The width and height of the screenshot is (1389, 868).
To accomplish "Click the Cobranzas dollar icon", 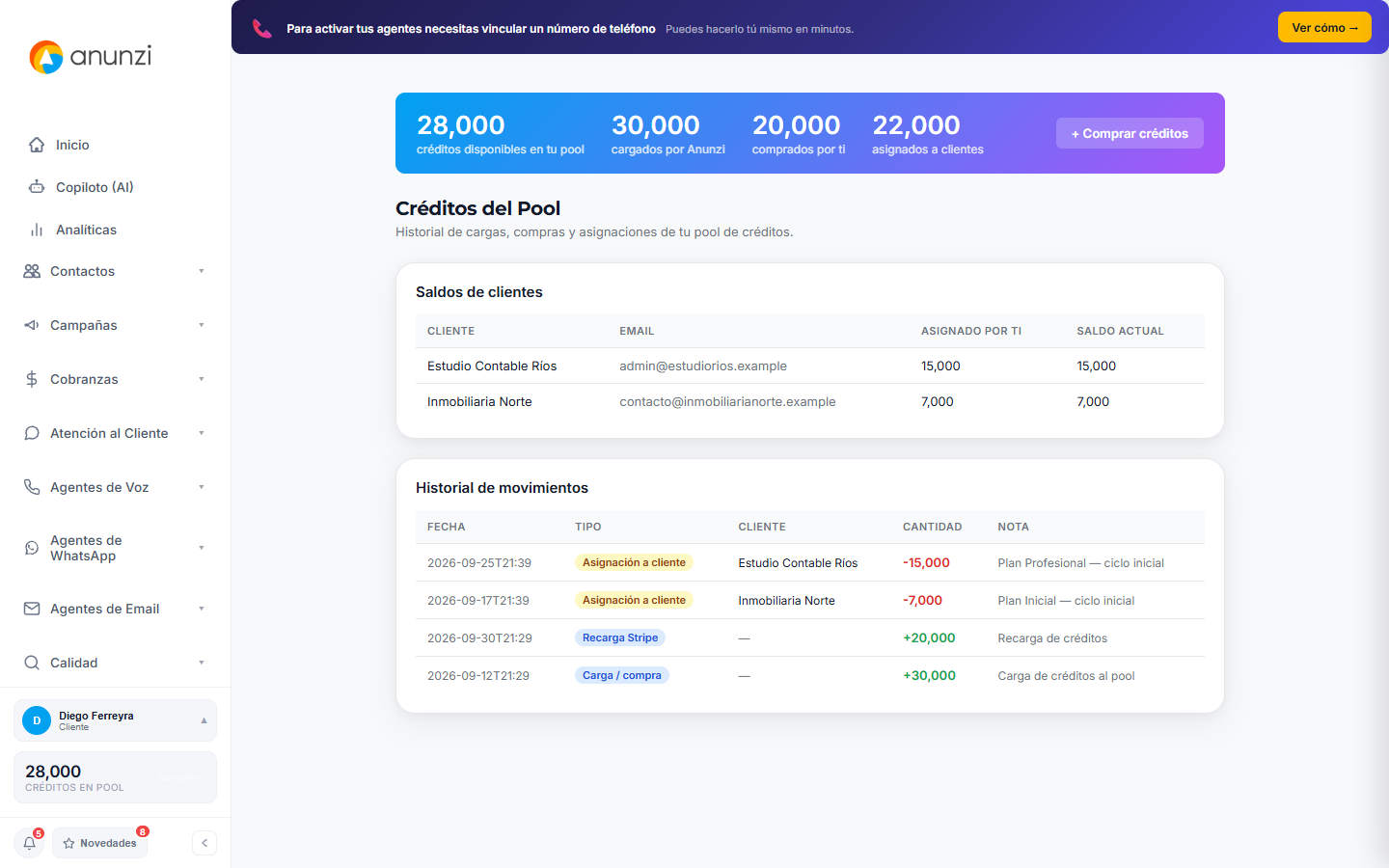I will 32,379.
